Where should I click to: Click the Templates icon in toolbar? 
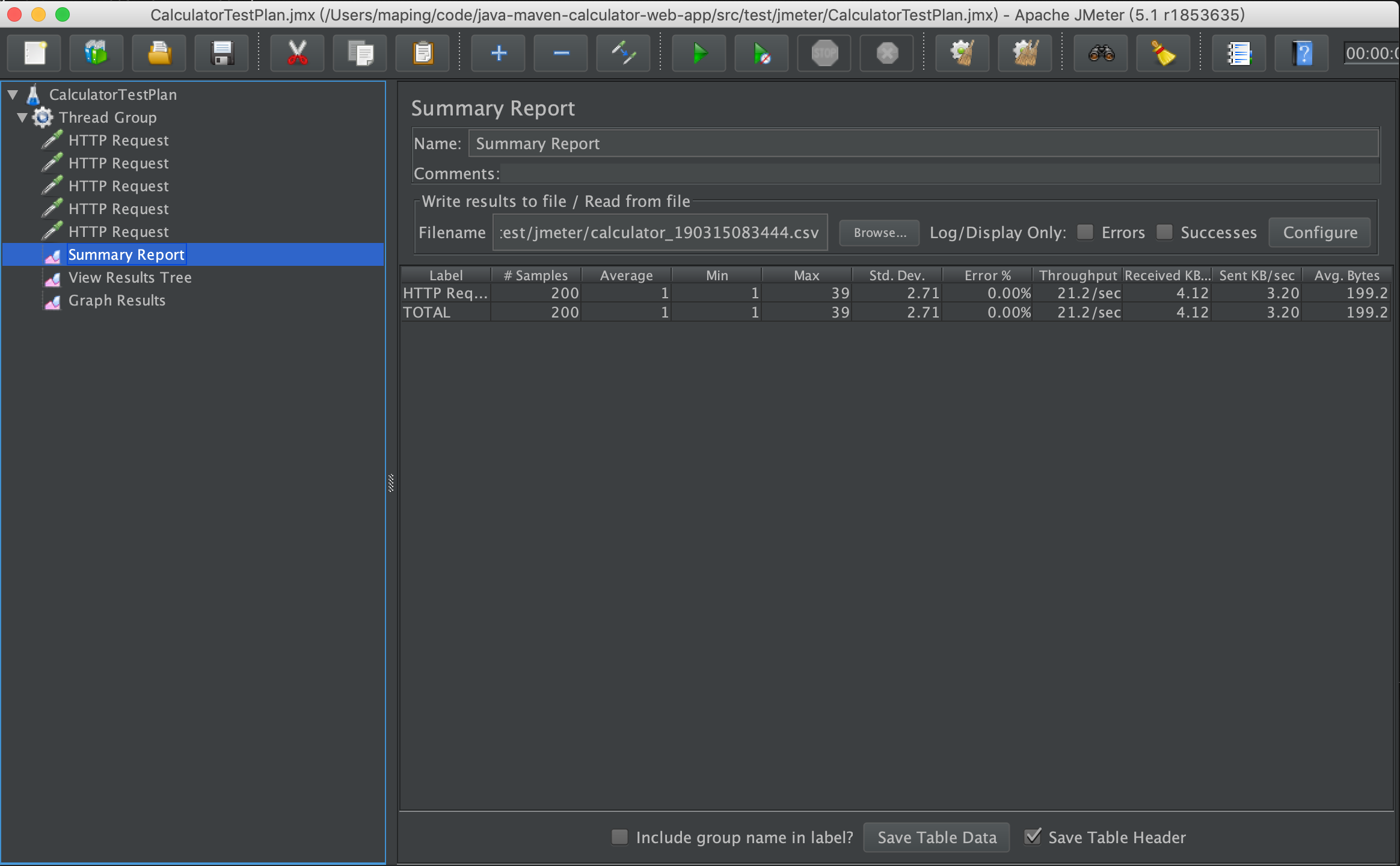96,54
